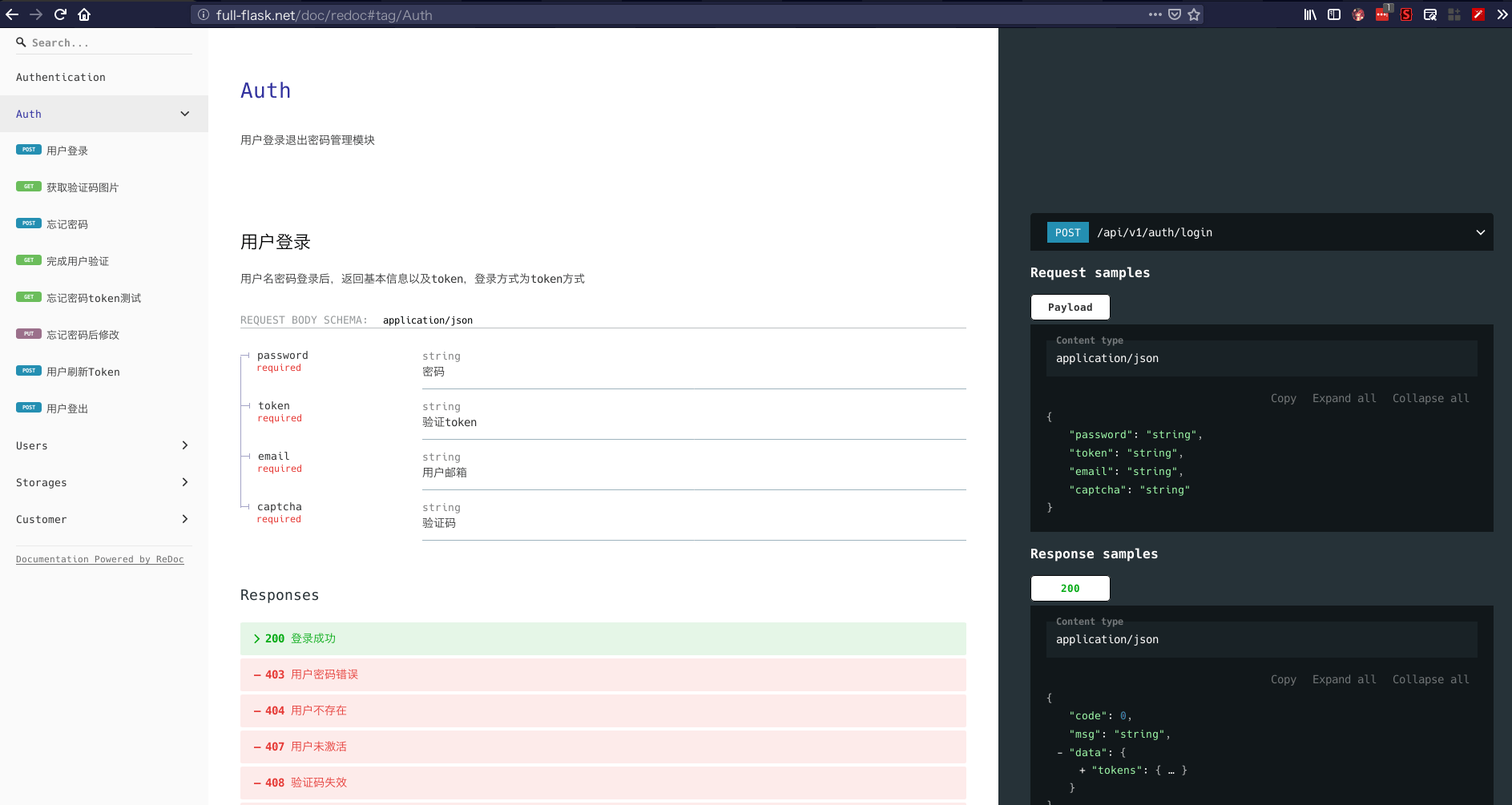Screen dimensions: 1512x805
Task: Open the avatar extension icon
Action: (1358, 14)
